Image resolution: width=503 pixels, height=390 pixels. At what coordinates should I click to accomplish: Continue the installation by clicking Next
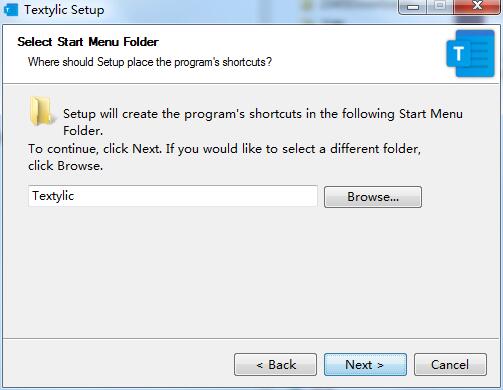tap(365, 364)
